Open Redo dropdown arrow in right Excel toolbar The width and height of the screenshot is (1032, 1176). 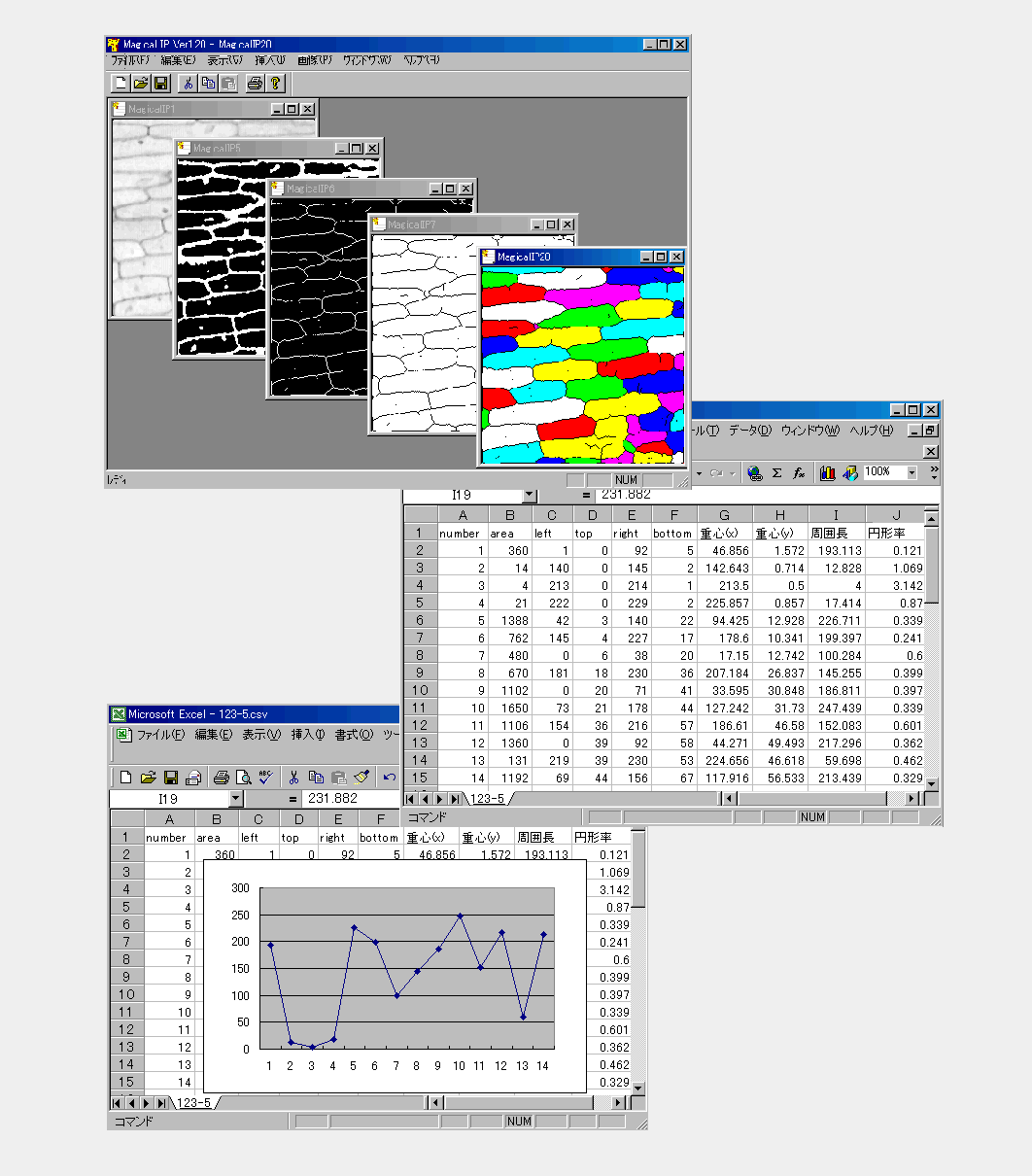(x=732, y=473)
